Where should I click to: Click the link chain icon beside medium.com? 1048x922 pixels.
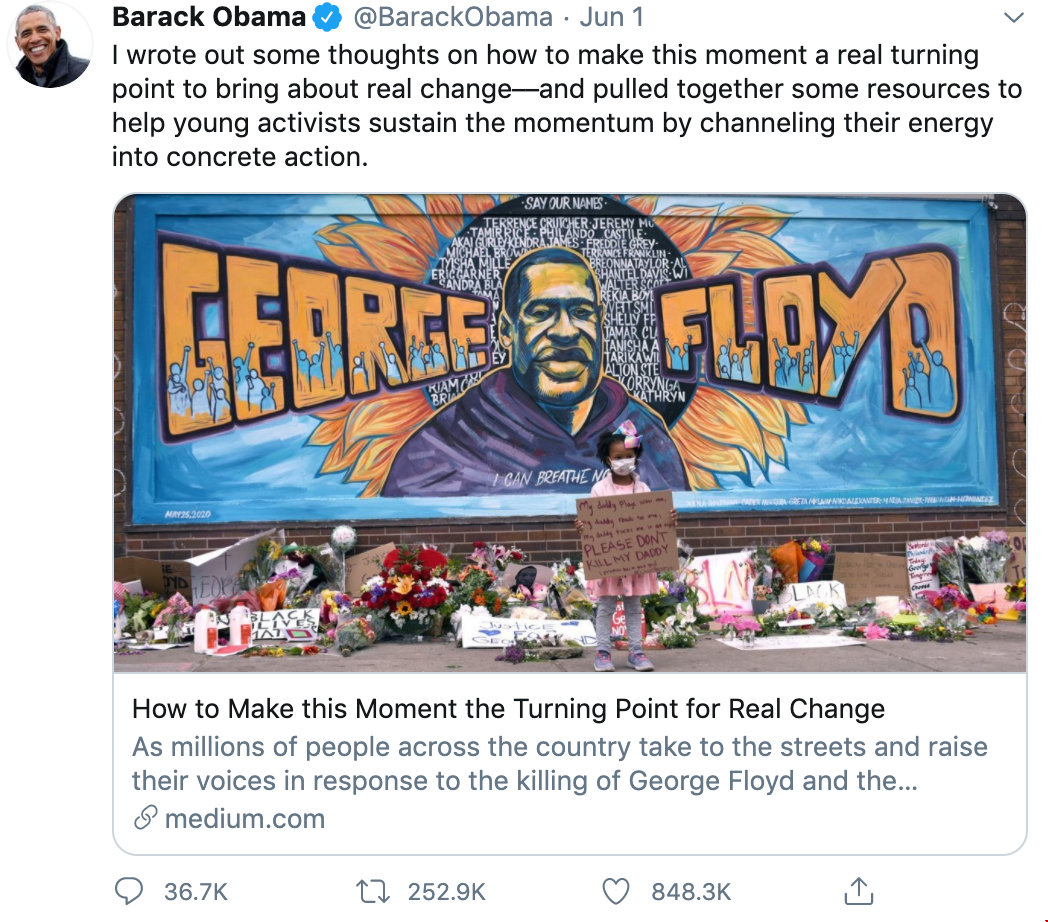(x=146, y=818)
